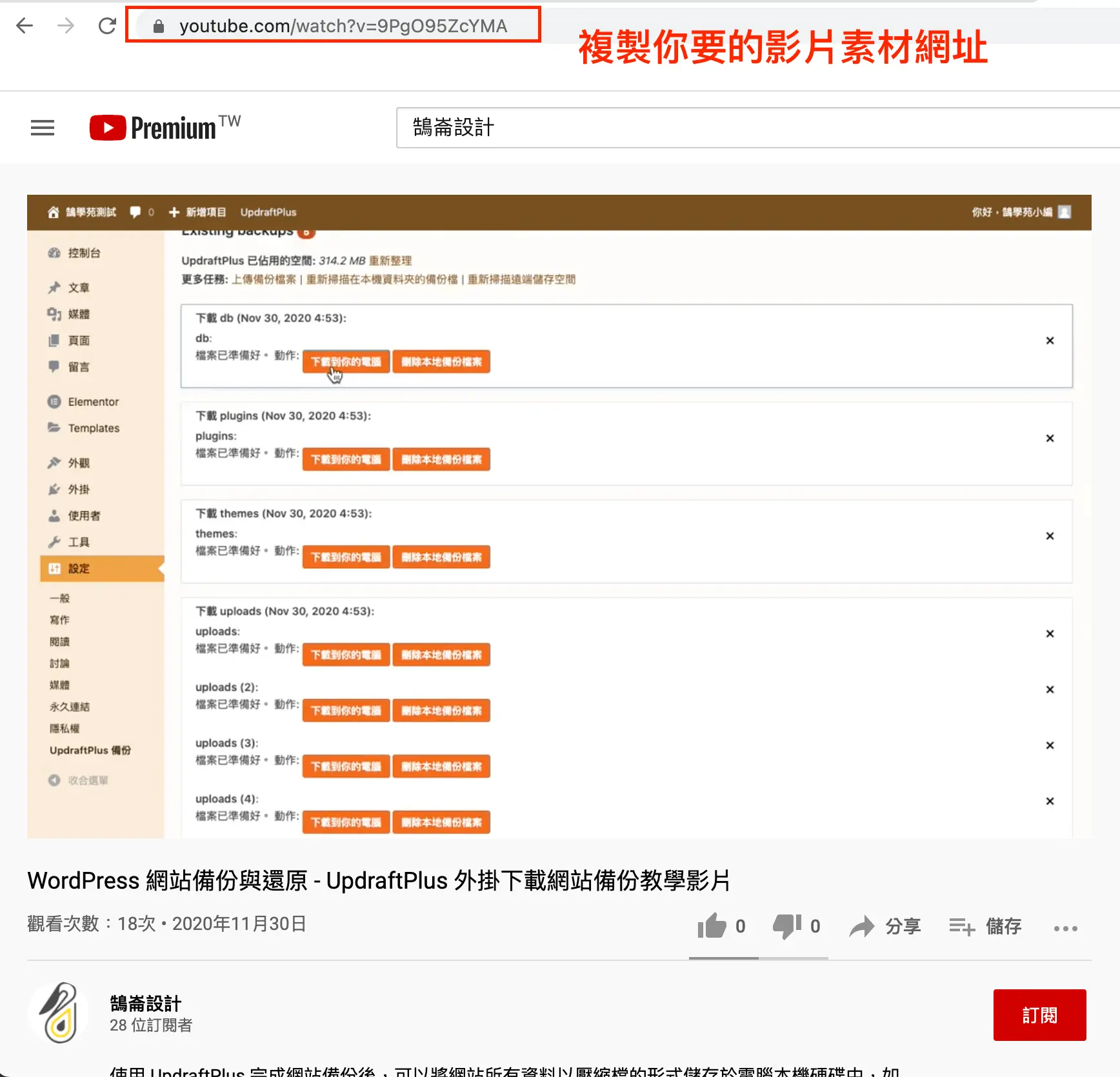Open the channel name under the video title
1120x1077 pixels.
pyautogui.click(x=146, y=1003)
